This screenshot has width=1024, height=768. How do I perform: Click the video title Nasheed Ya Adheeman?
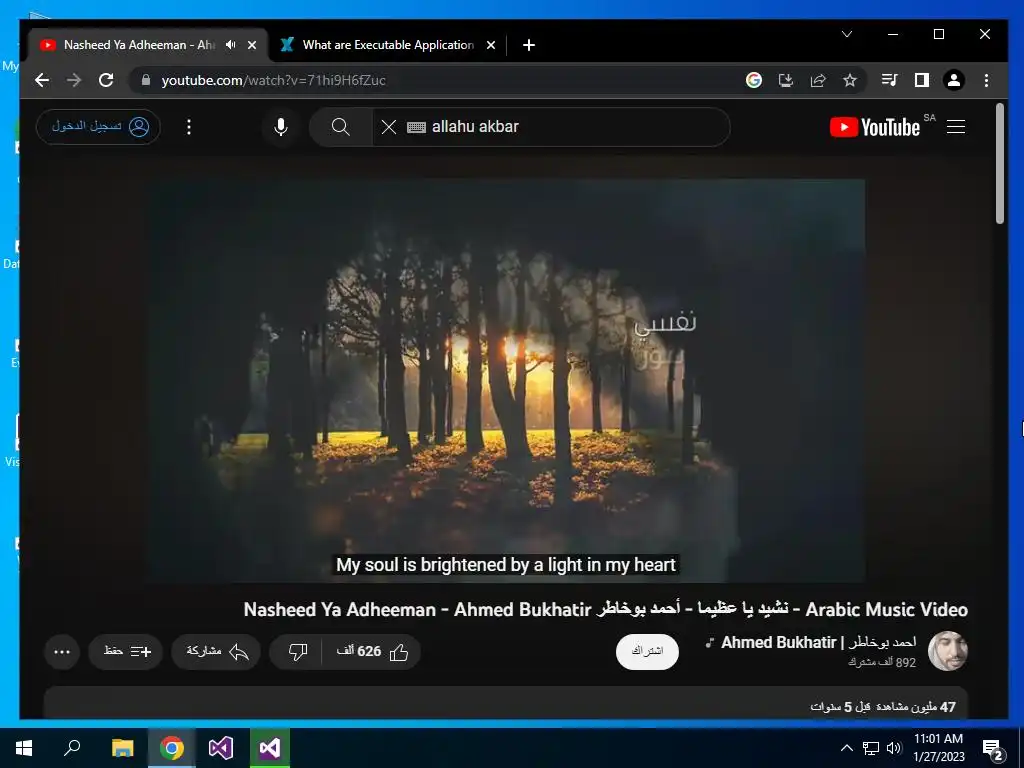click(605, 609)
